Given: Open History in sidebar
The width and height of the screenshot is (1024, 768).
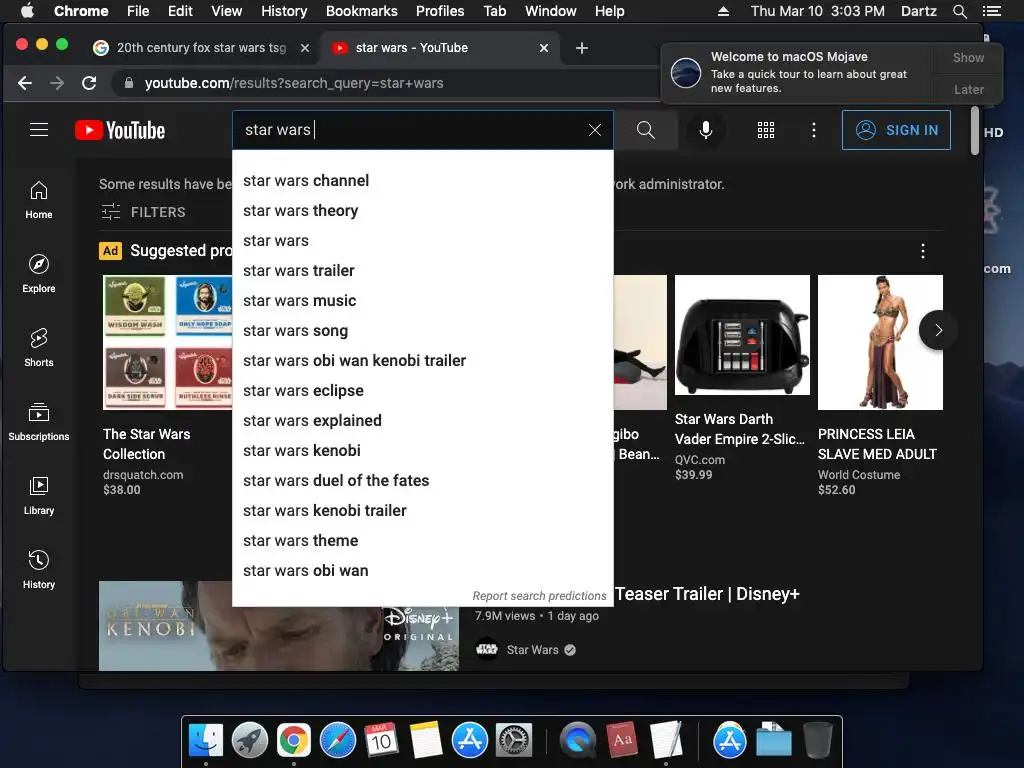Looking at the screenshot, I should pos(39,569).
